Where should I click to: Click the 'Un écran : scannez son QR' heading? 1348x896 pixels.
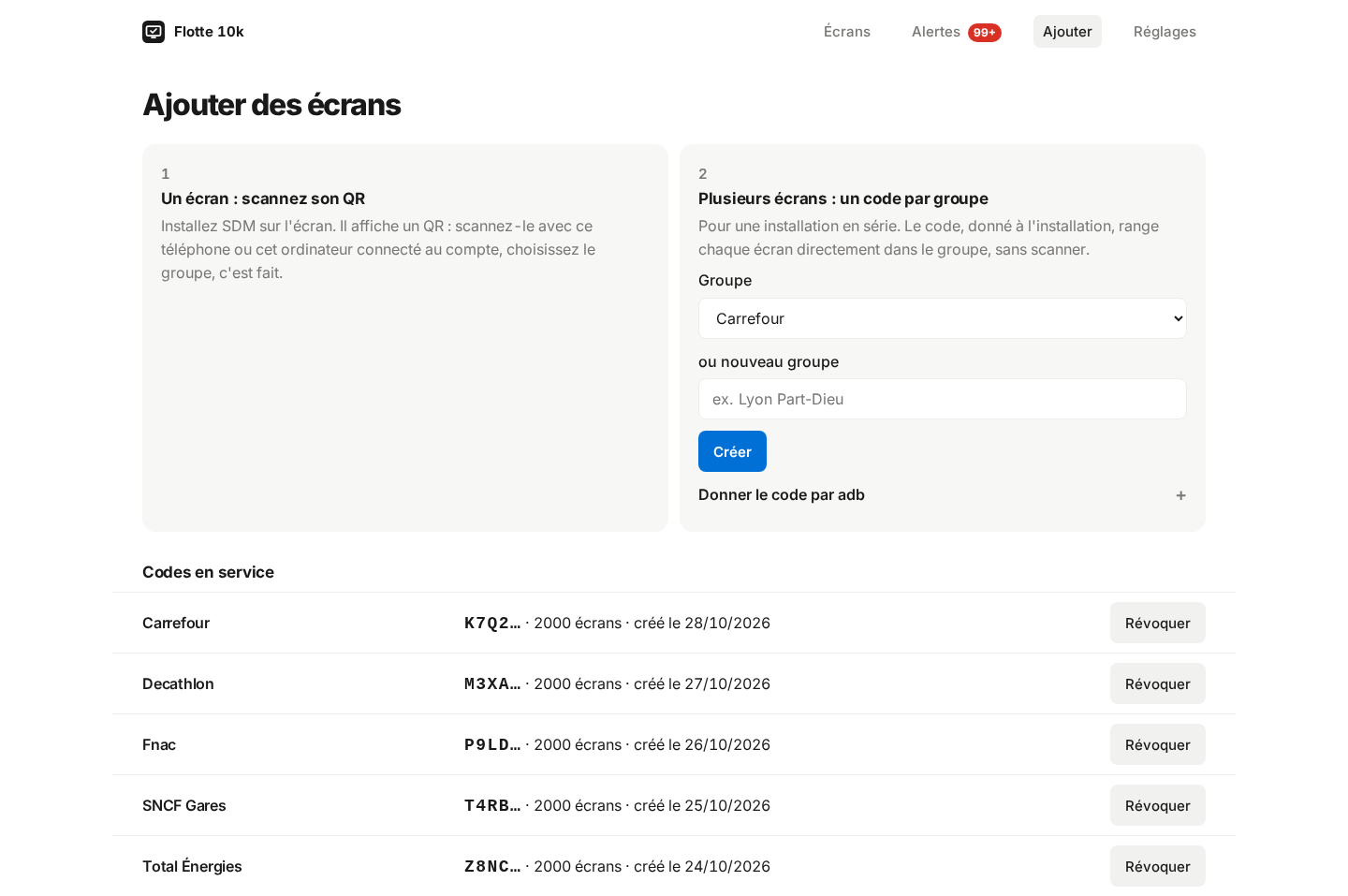pyautogui.click(x=263, y=198)
